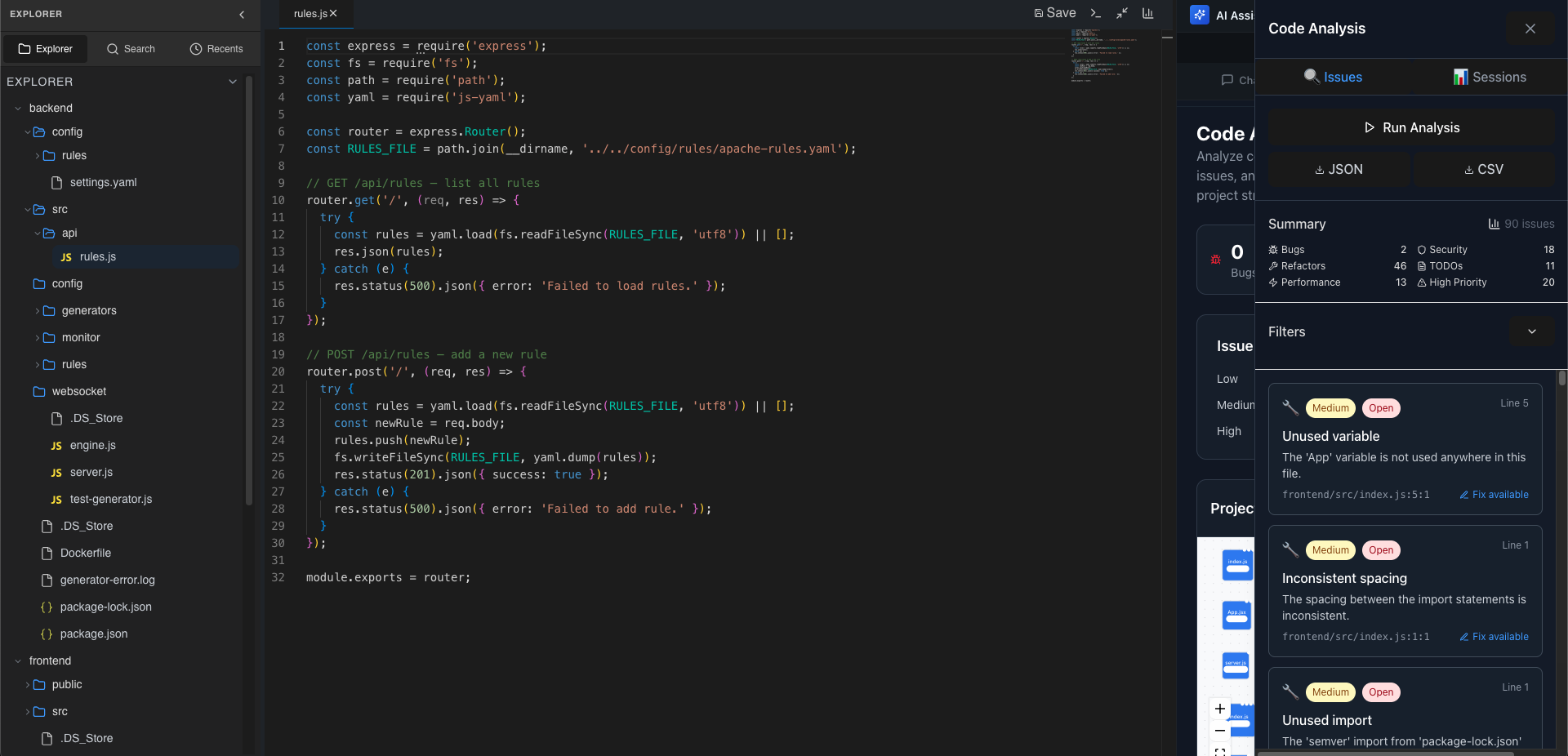Open the terminal icon in editor toolbar

pyautogui.click(x=1096, y=13)
